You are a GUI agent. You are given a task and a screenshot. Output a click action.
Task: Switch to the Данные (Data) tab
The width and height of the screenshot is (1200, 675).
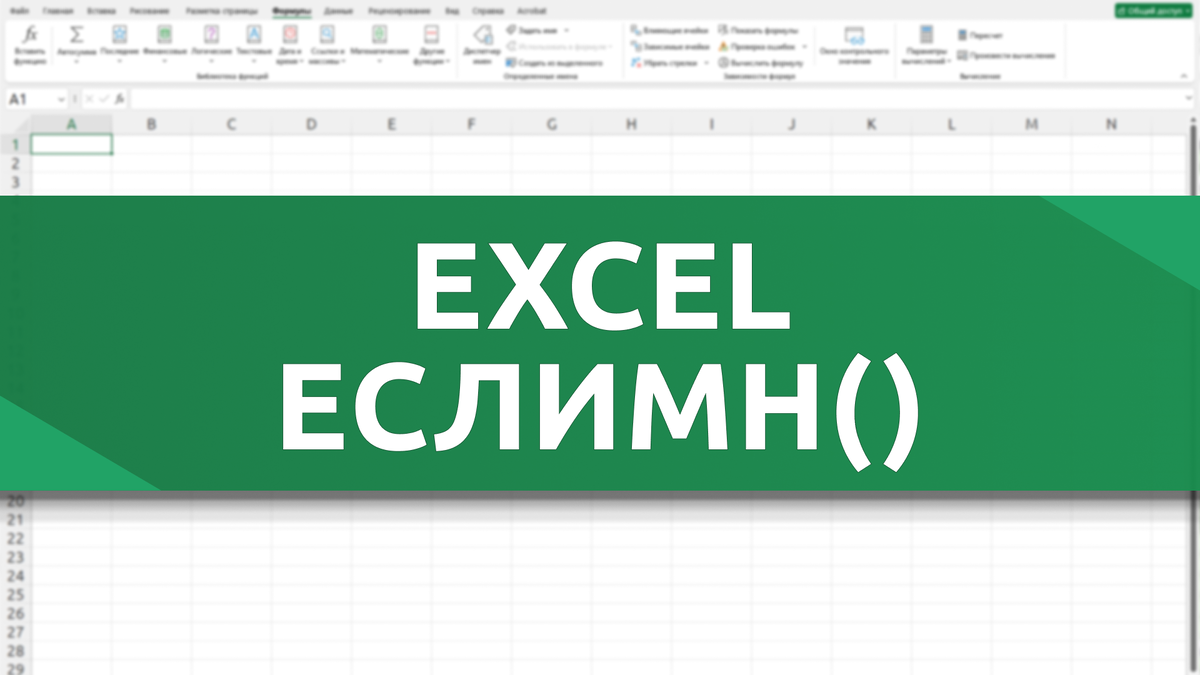[338, 10]
